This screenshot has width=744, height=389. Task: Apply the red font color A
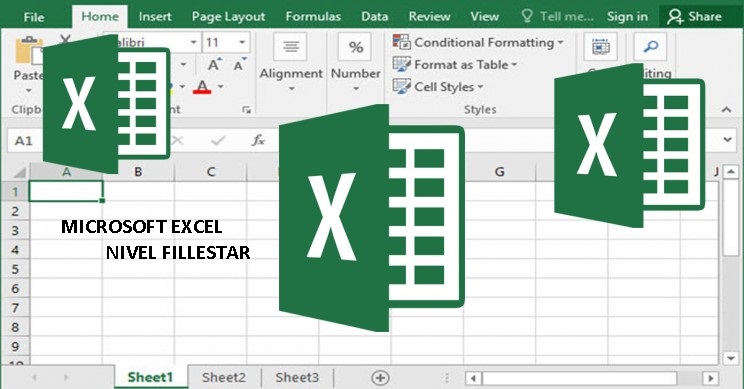202,87
